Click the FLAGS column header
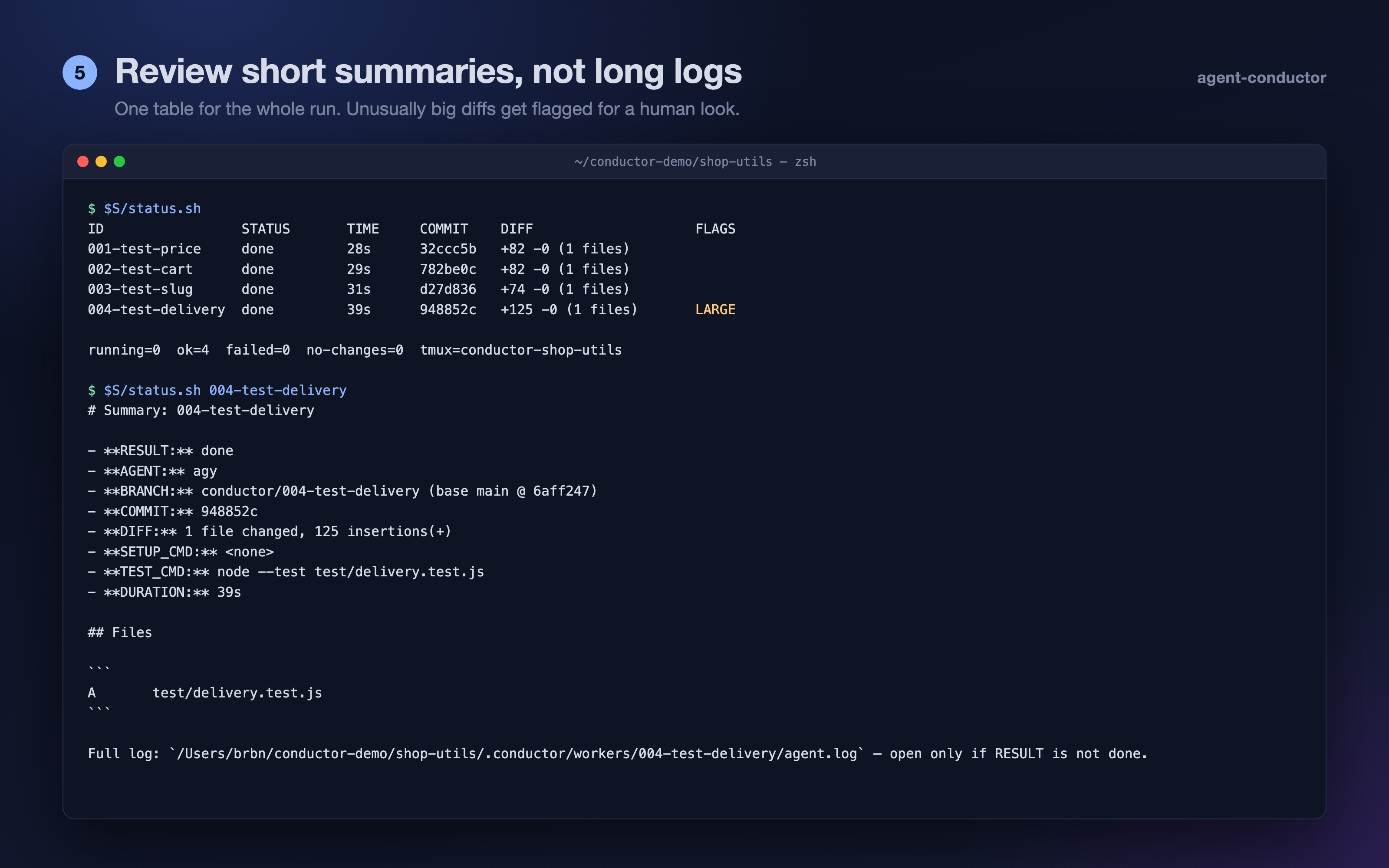The image size is (1389, 868). [x=715, y=228]
